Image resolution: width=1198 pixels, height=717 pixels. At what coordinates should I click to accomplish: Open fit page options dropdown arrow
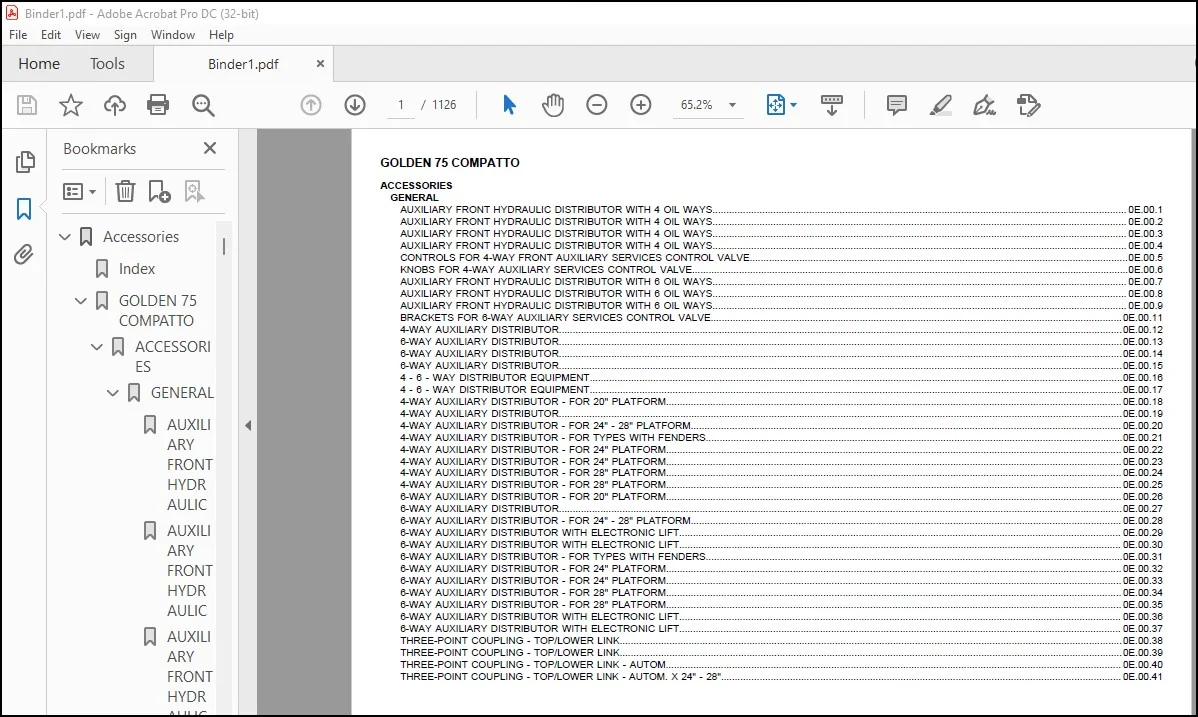pos(793,105)
